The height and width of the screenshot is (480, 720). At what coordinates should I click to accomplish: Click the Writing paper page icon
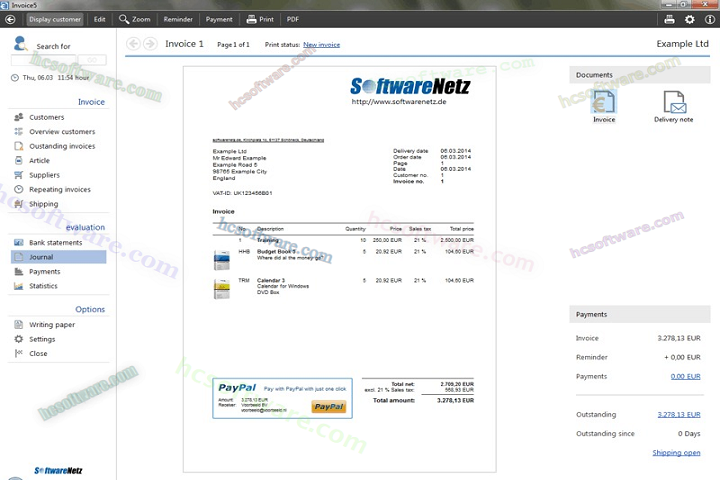point(18,324)
